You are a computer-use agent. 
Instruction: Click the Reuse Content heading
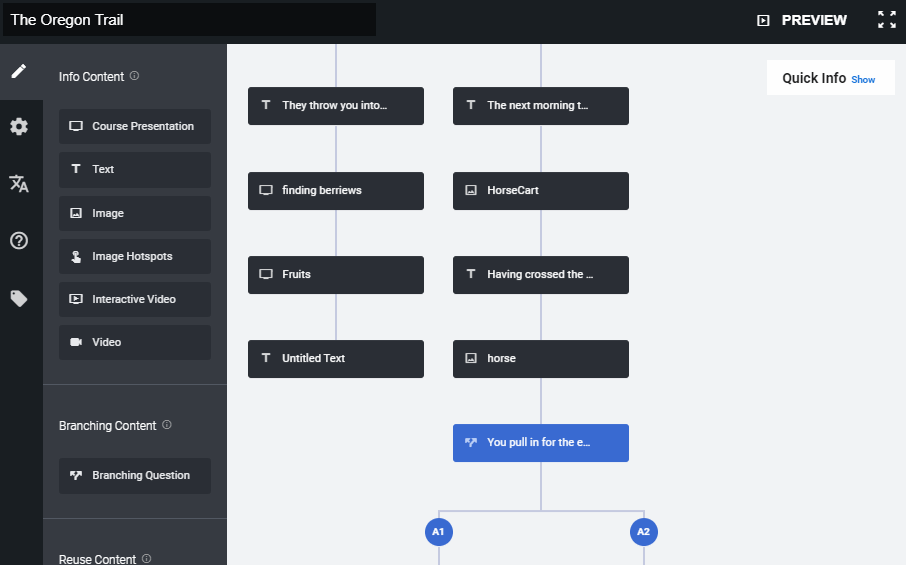[97, 559]
